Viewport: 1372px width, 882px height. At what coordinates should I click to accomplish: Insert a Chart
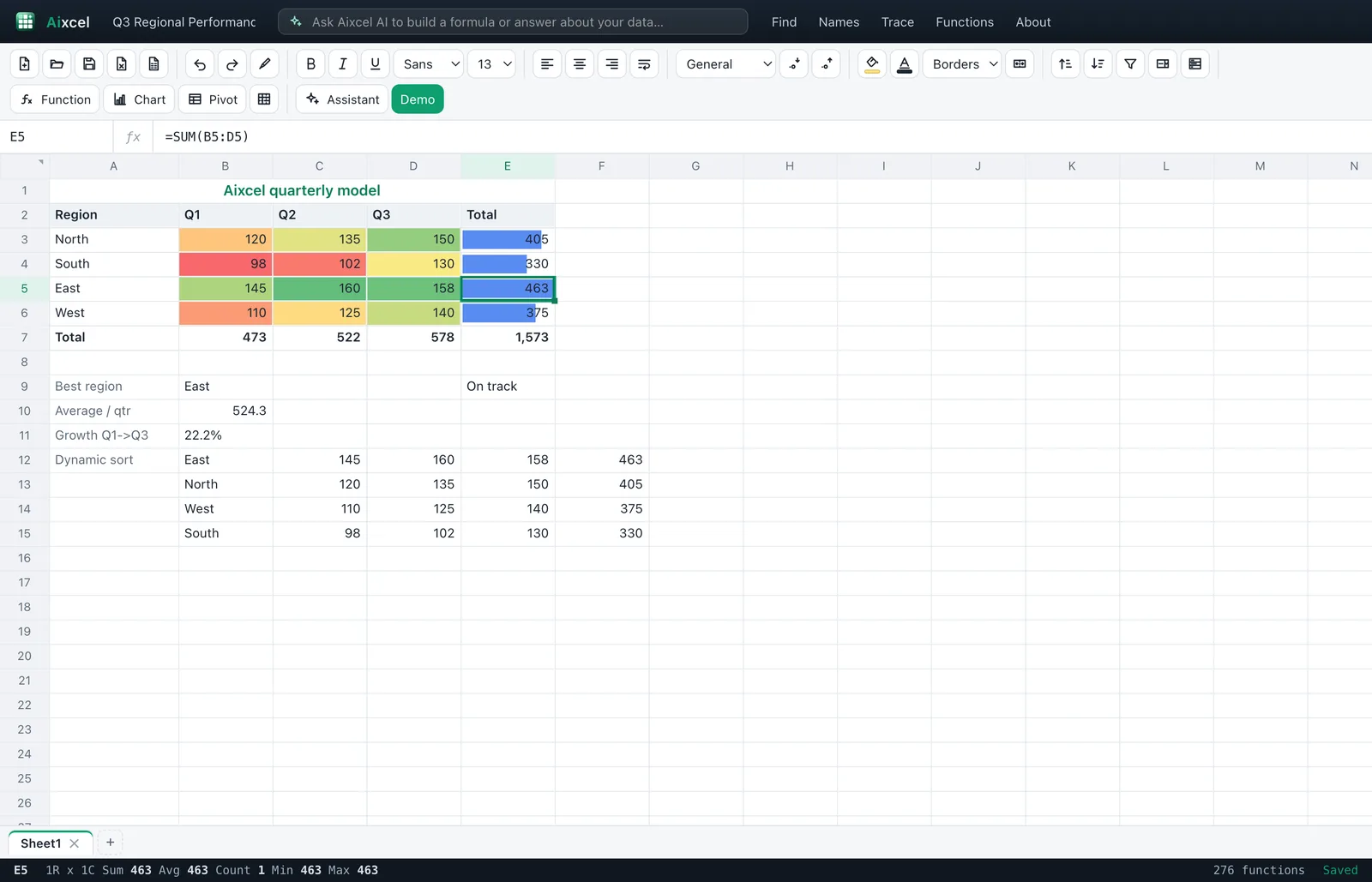point(140,99)
